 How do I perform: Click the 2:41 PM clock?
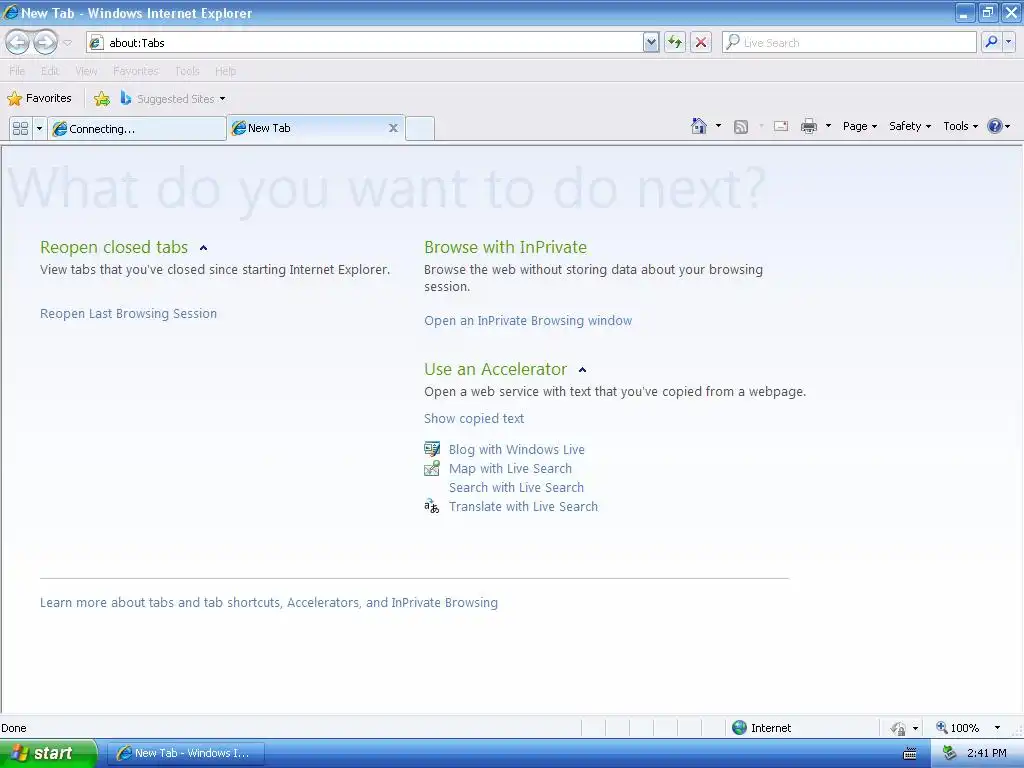pos(987,753)
